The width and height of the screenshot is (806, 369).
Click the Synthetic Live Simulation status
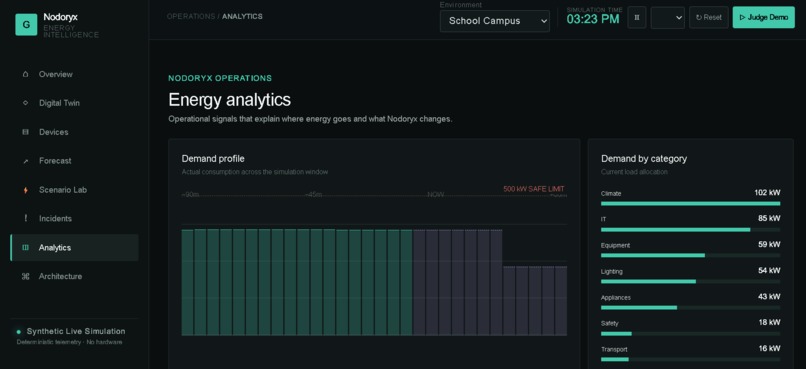(x=76, y=331)
